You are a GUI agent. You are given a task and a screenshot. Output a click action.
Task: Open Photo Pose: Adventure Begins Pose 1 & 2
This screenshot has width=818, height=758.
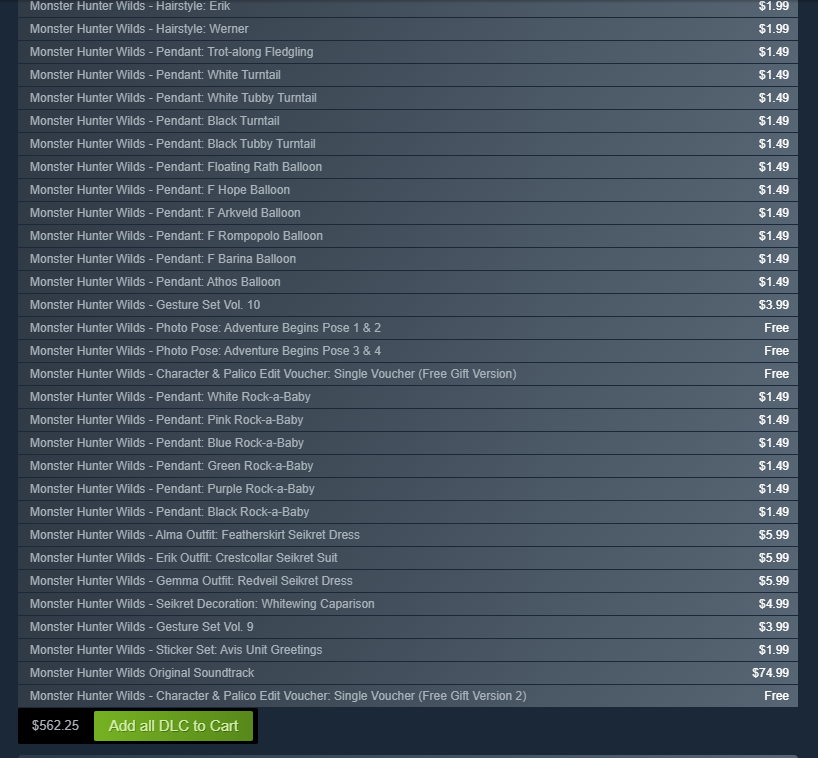(408, 328)
